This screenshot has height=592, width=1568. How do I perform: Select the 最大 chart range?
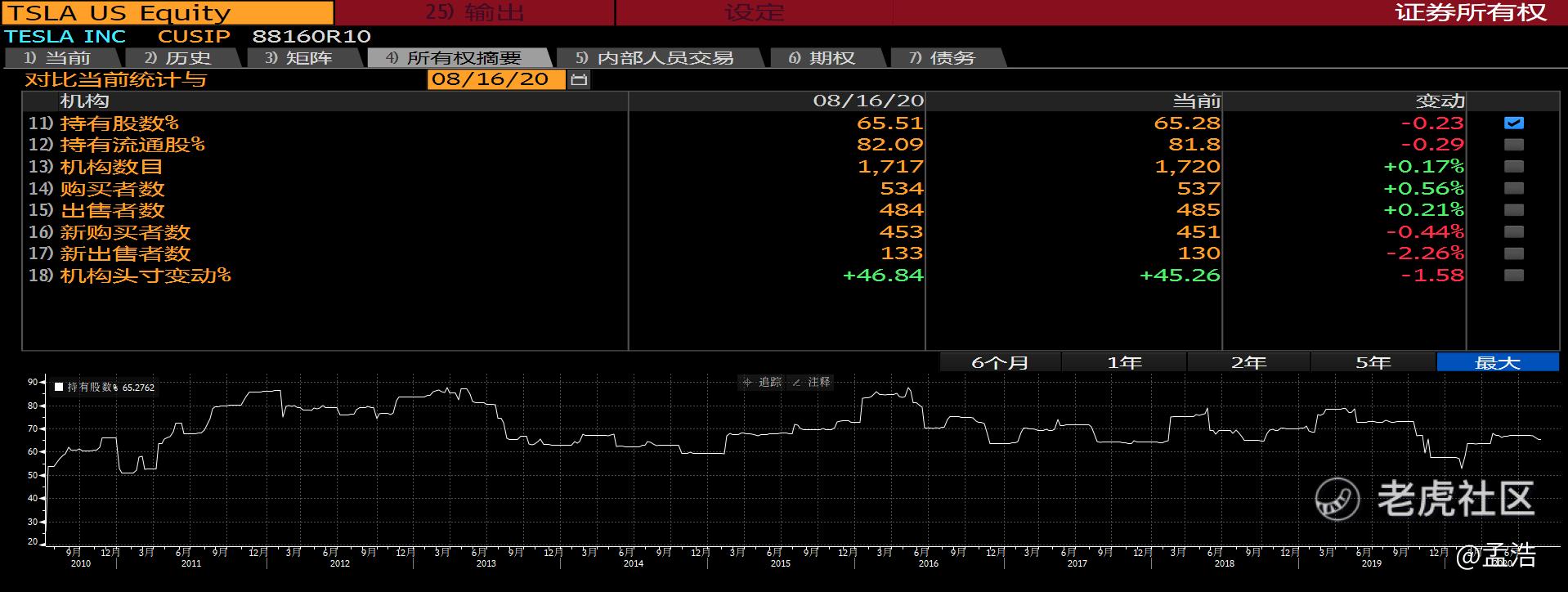[1498, 362]
